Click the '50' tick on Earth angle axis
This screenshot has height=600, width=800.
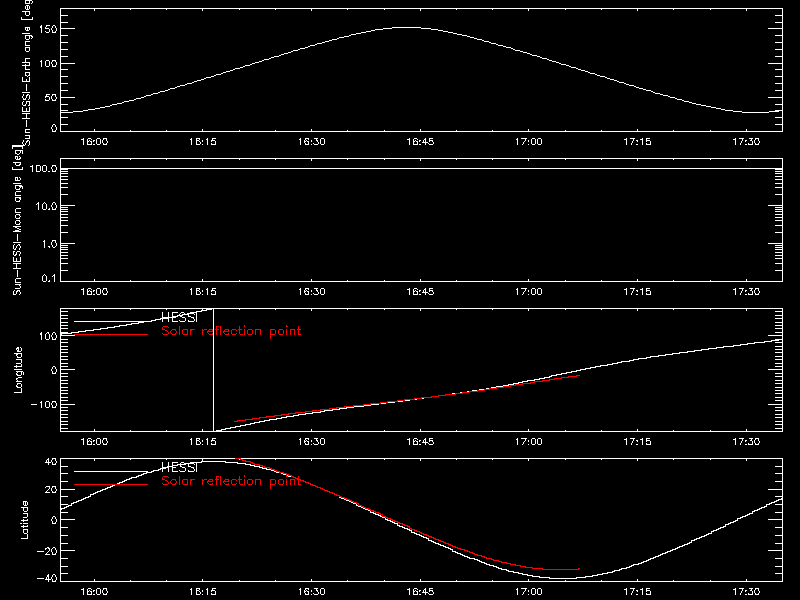pyautogui.click(x=51, y=97)
